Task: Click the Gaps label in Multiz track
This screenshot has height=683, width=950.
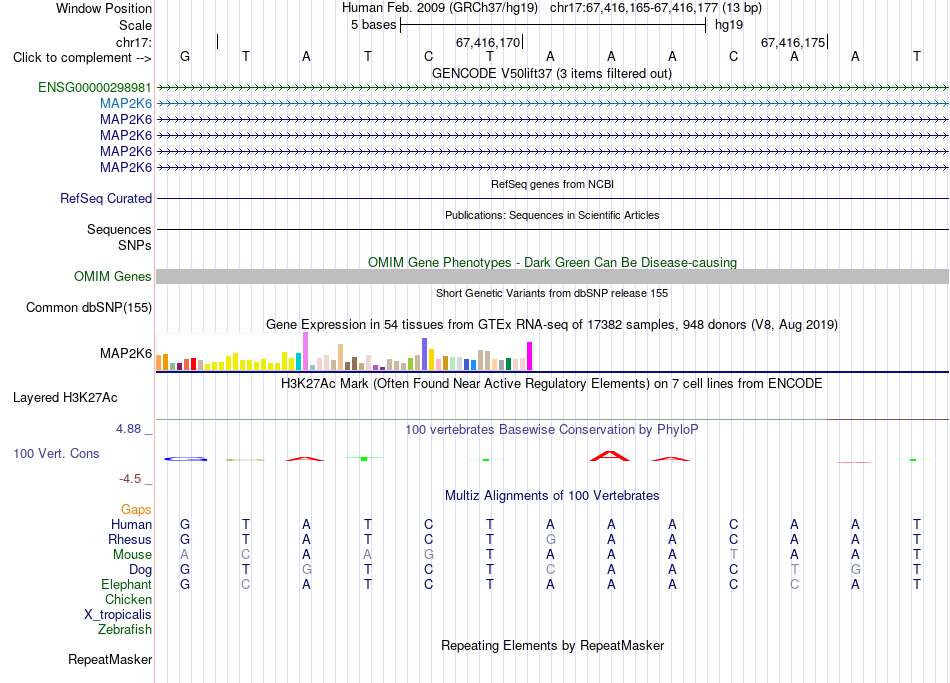Action: click(136, 510)
